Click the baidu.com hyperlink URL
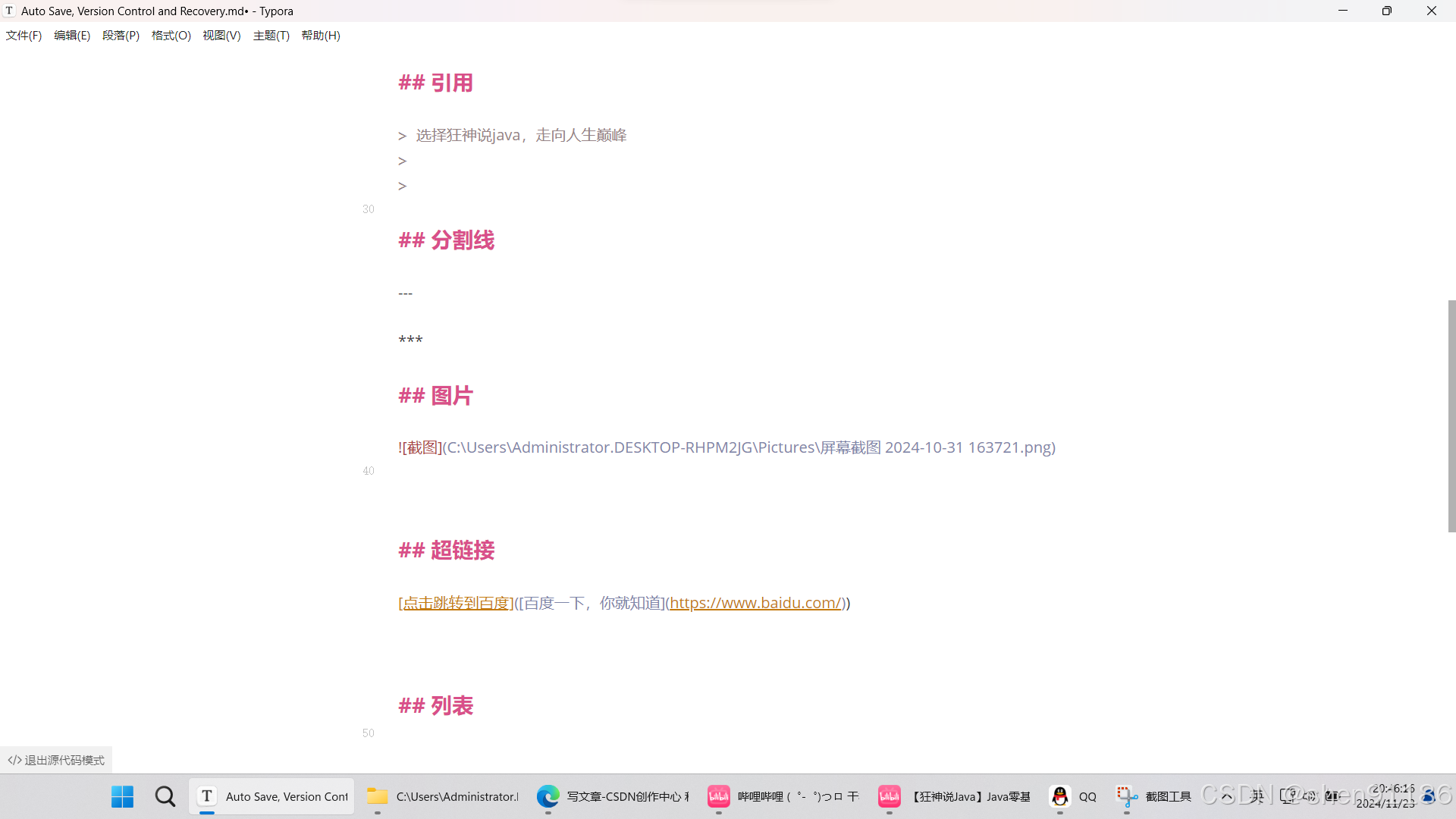The image size is (1456, 819). click(755, 603)
